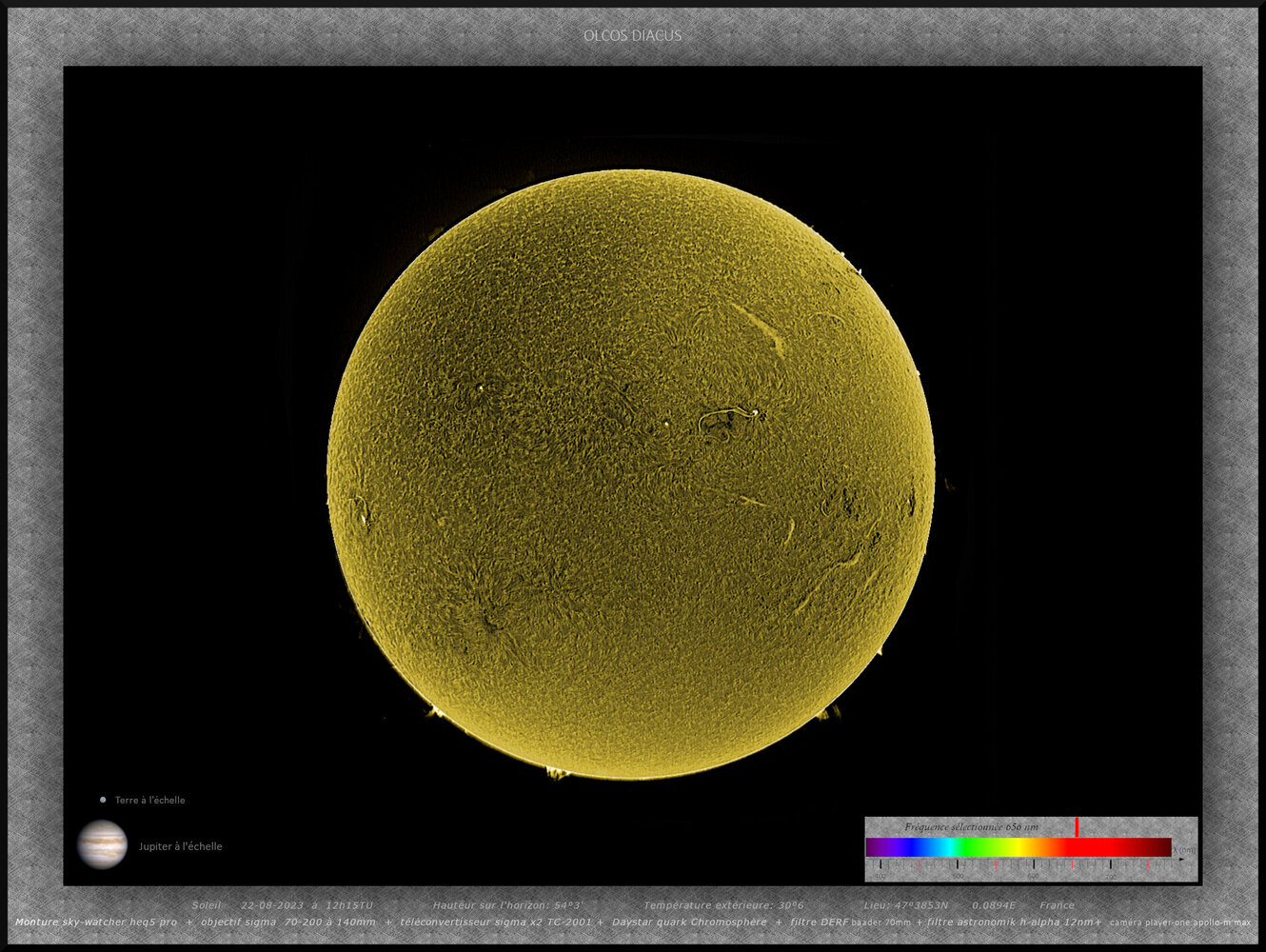Toggle the Jupiter à l'échelle label
Image resolution: width=1266 pixels, height=952 pixels.
coord(181,845)
